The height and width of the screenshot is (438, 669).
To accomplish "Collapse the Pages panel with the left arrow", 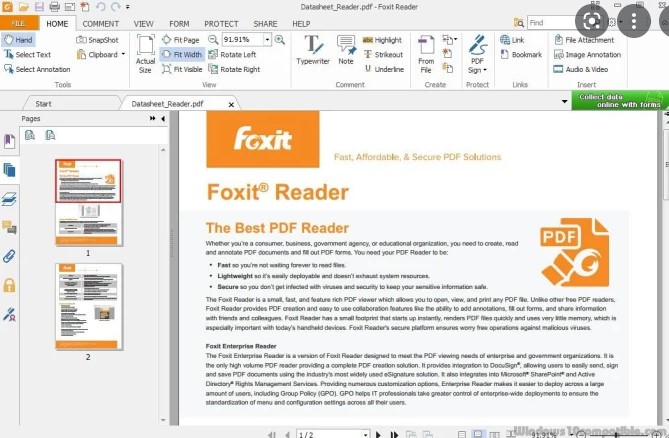I will pyautogui.click(x=163, y=119).
